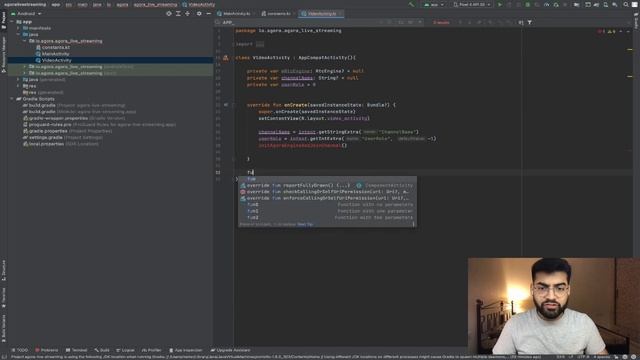The height and width of the screenshot is (360, 640).
Task: Open proguard-rules.pro file
Action: point(99,124)
